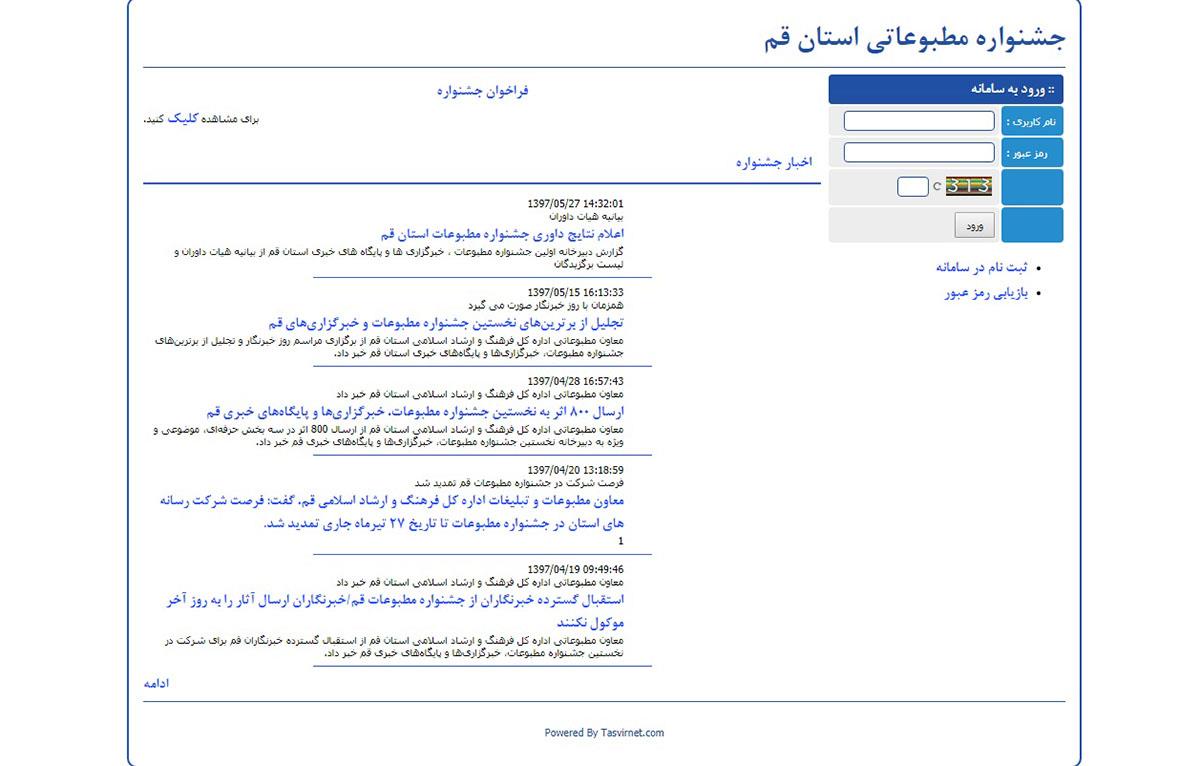
Task: Click the subtitle همزمان با روز خبرنگار صورت می گیرد
Action: tap(546, 305)
